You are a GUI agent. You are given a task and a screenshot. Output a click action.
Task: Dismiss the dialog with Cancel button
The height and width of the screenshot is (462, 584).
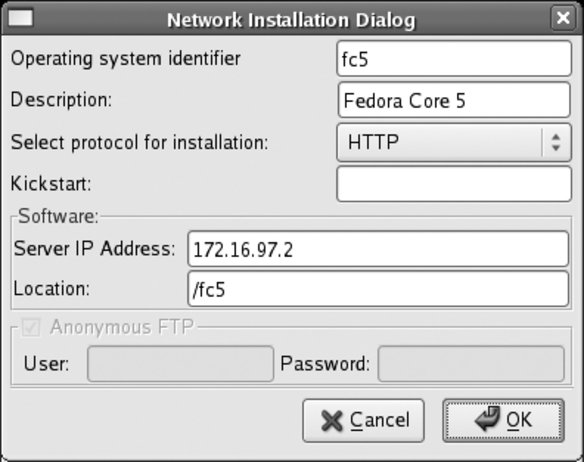click(364, 421)
